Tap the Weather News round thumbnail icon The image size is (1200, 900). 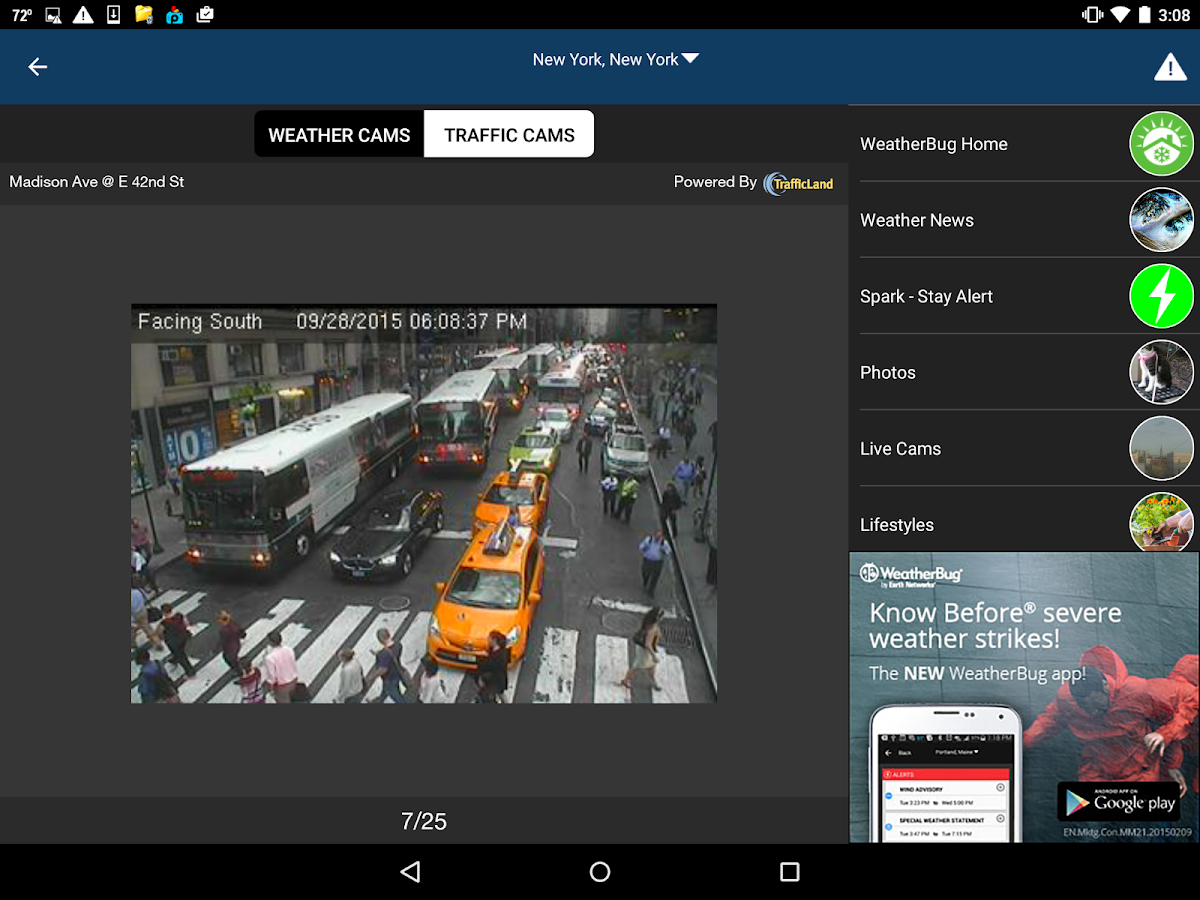pos(1162,220)
